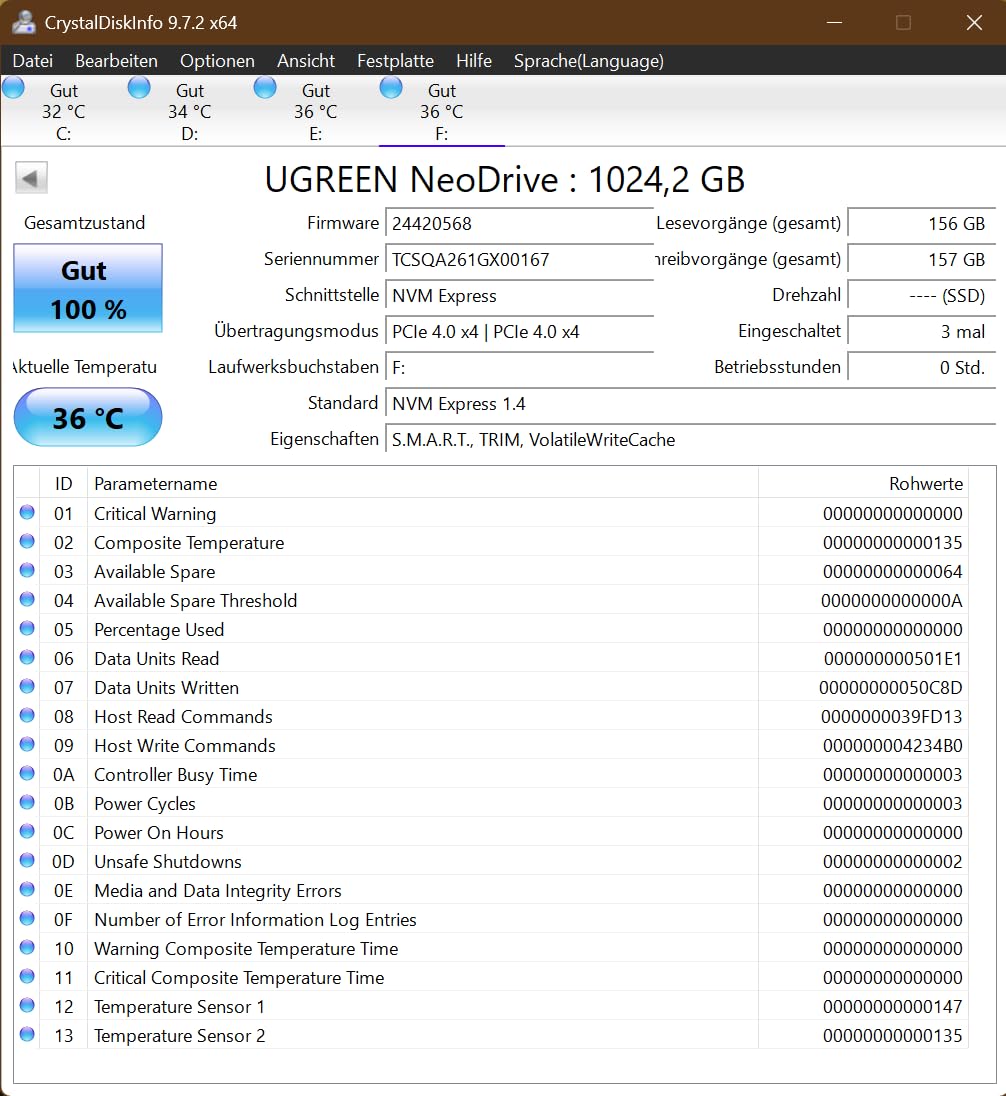The image size is (1006, 1096).
Task: Click the status dot for Critical Warning
Action: (x=27, y=512)
